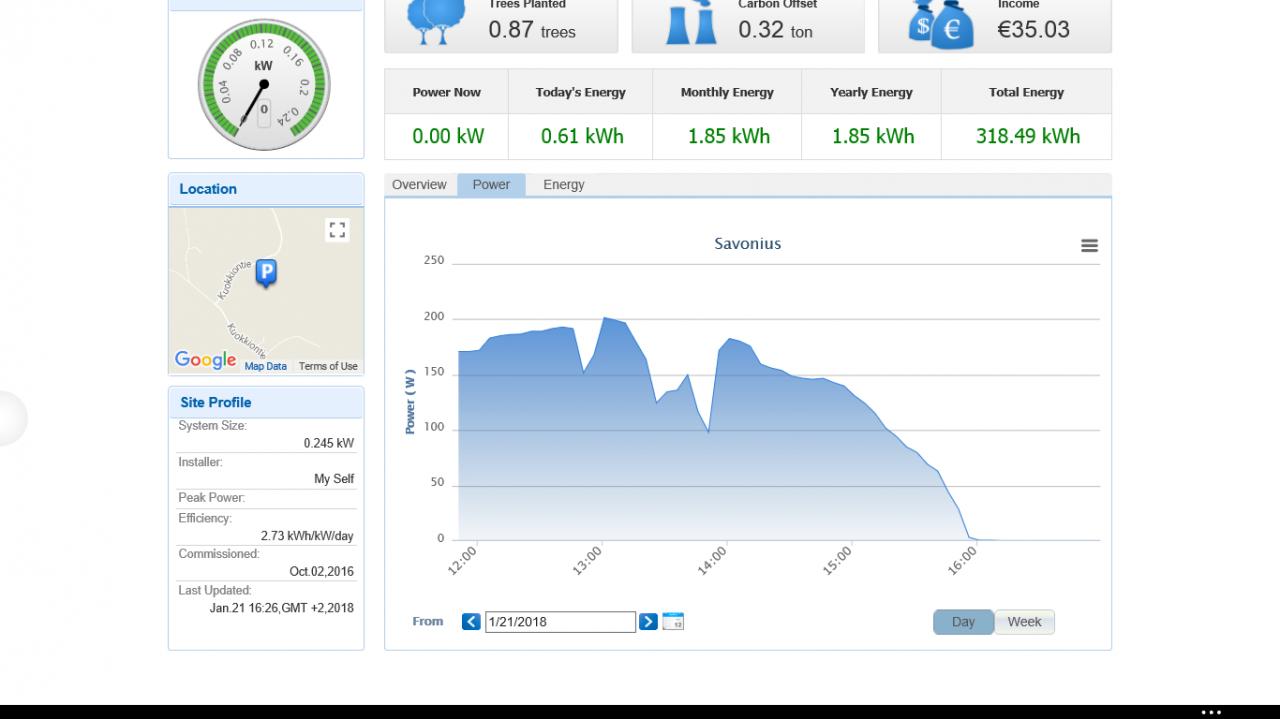This screenshot has height=719, width=1280.
Task: Go to next day with right arrow
Action: pos(648,622)
